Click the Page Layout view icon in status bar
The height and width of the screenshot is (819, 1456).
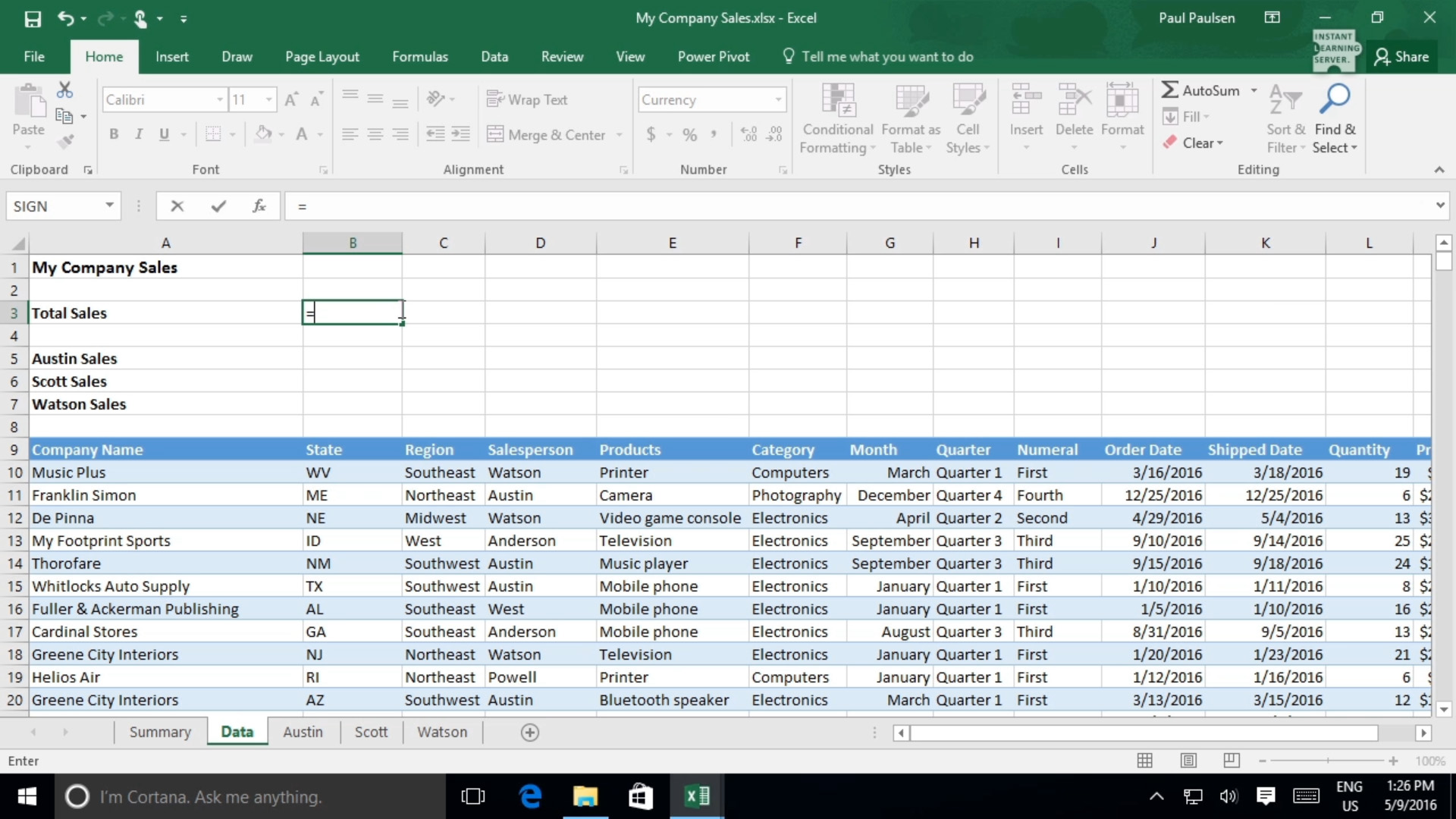(x=1188, y=761)
